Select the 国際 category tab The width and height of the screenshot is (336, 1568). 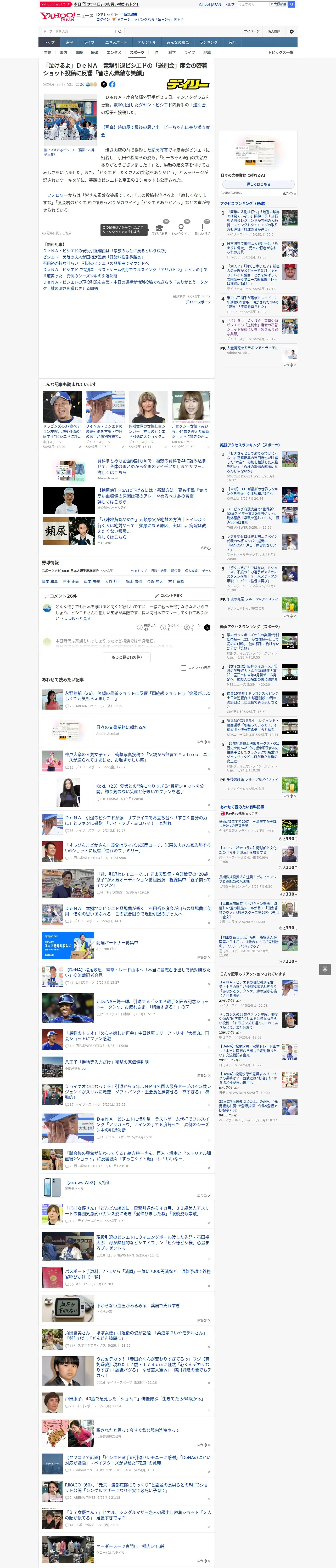point(79,53)
